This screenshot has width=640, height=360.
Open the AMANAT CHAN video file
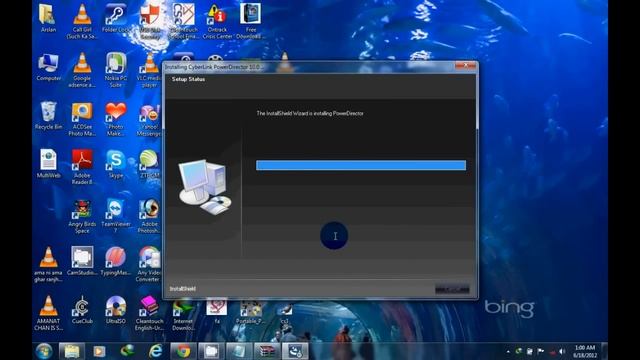49,313
